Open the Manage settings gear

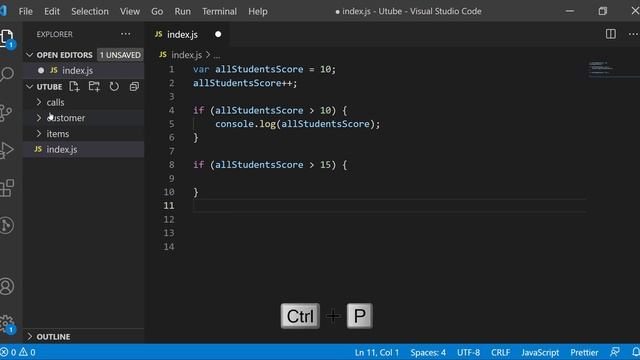(x=7, y=324)
